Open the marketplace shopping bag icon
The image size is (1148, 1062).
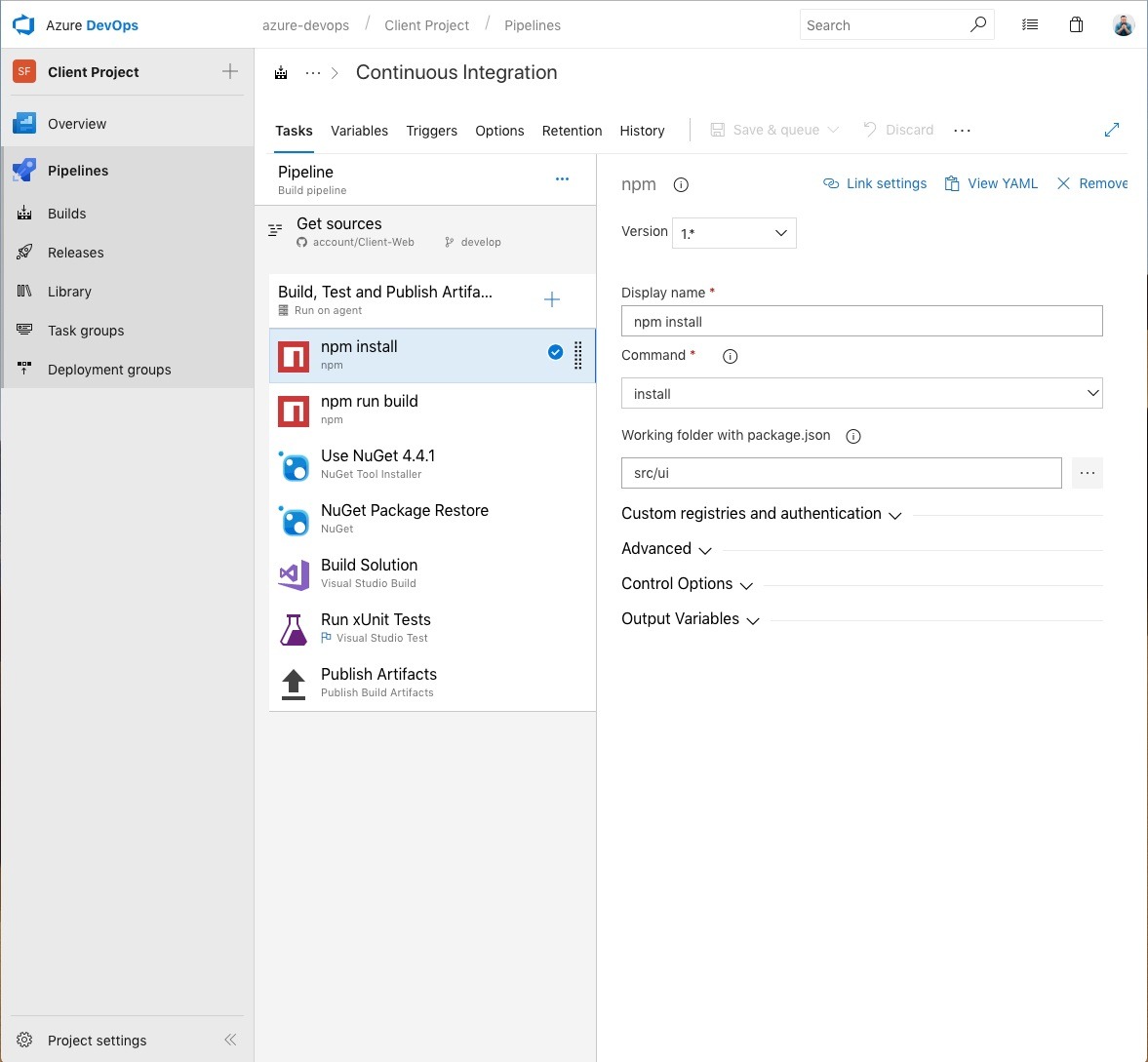(x=1076, y=25)
